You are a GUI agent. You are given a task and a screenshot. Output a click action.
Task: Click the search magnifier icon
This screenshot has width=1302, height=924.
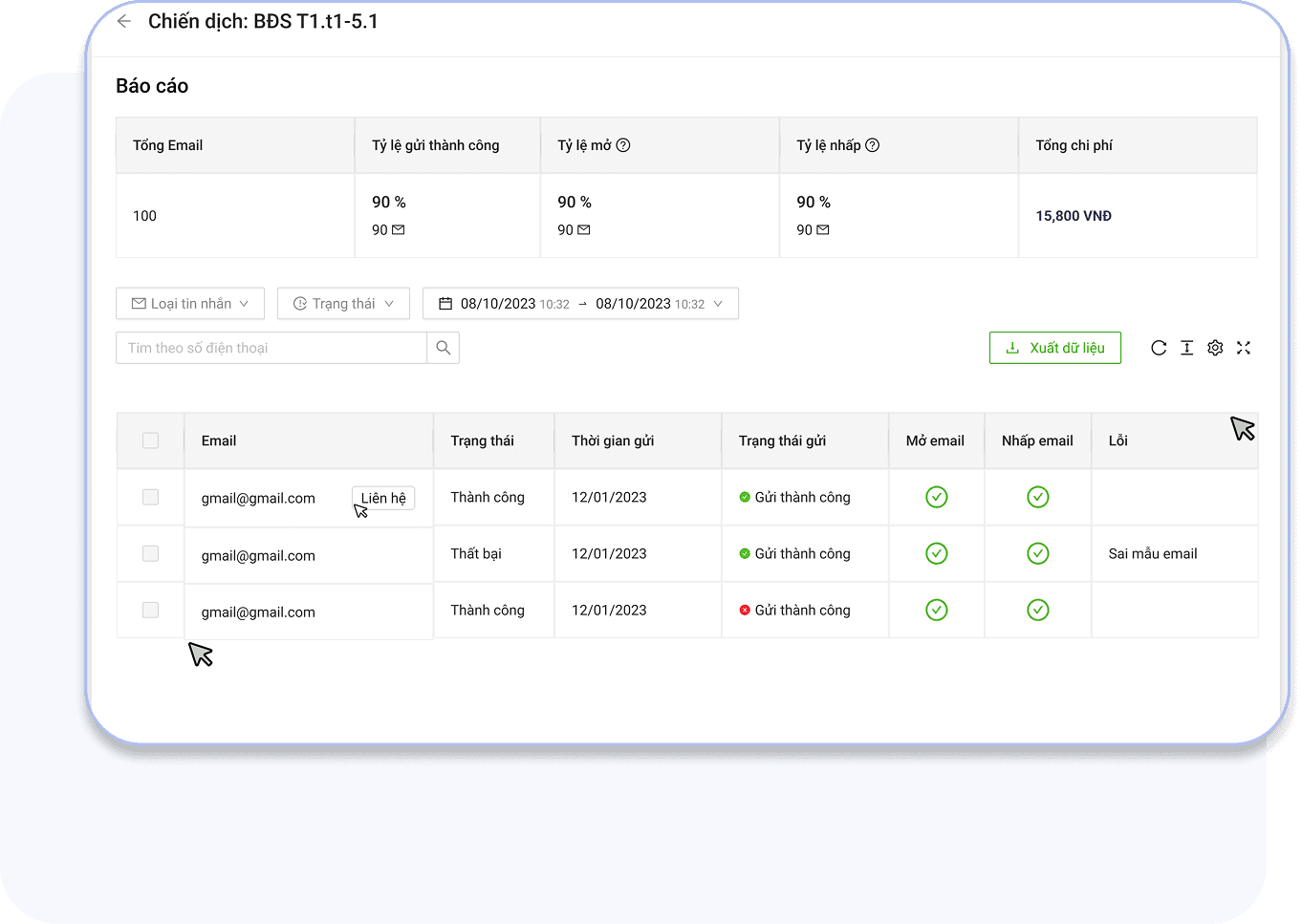444,348
